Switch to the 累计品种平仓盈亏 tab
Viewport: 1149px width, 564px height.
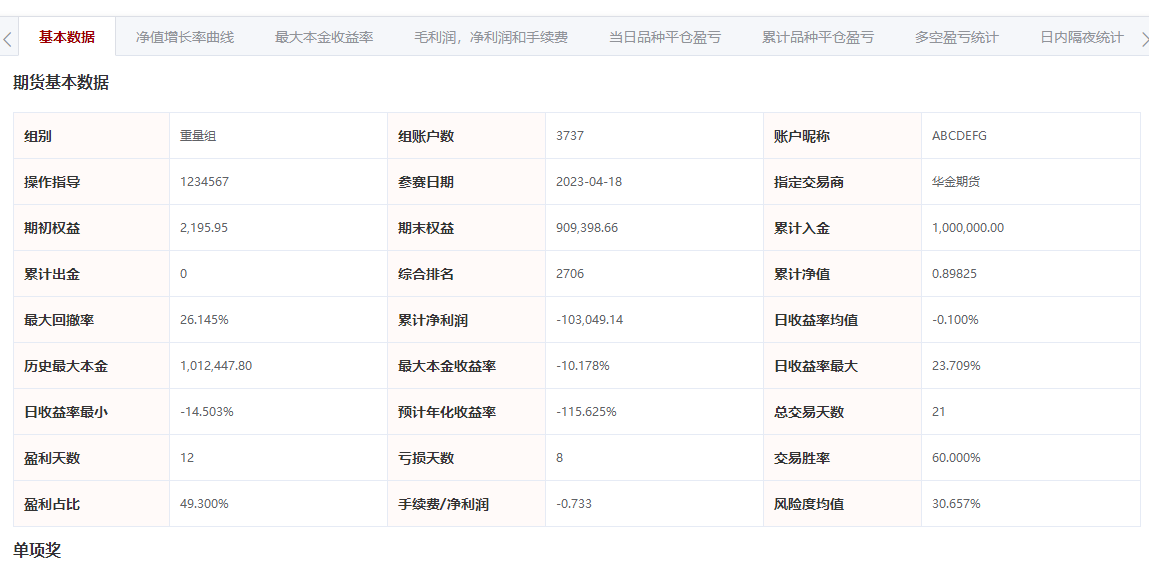pos(818,37)
